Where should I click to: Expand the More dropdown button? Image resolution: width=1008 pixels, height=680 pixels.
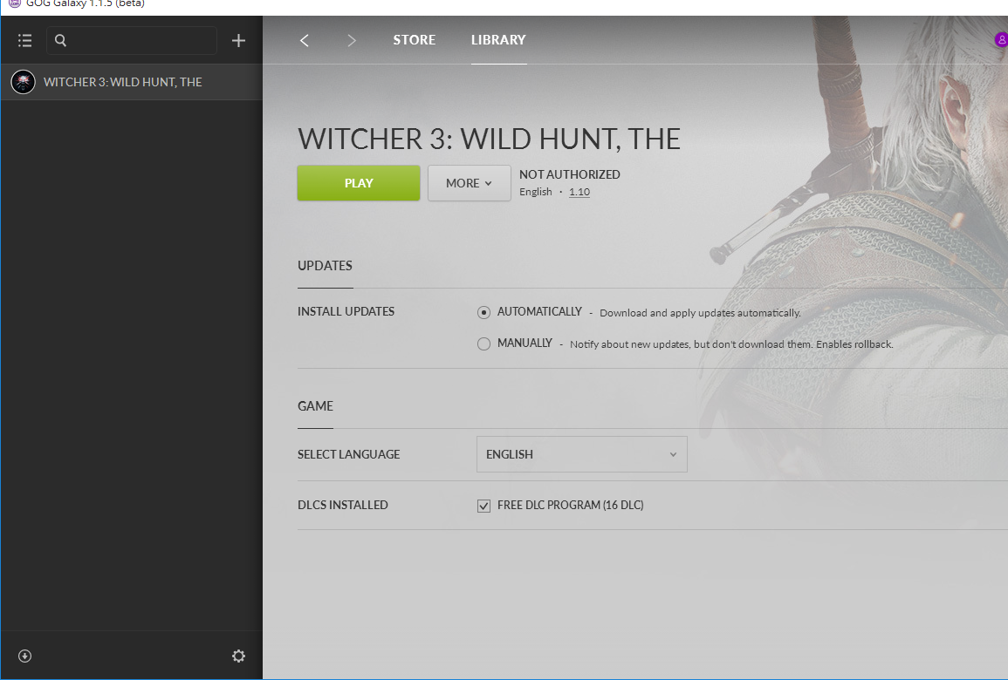coord(469,183)
